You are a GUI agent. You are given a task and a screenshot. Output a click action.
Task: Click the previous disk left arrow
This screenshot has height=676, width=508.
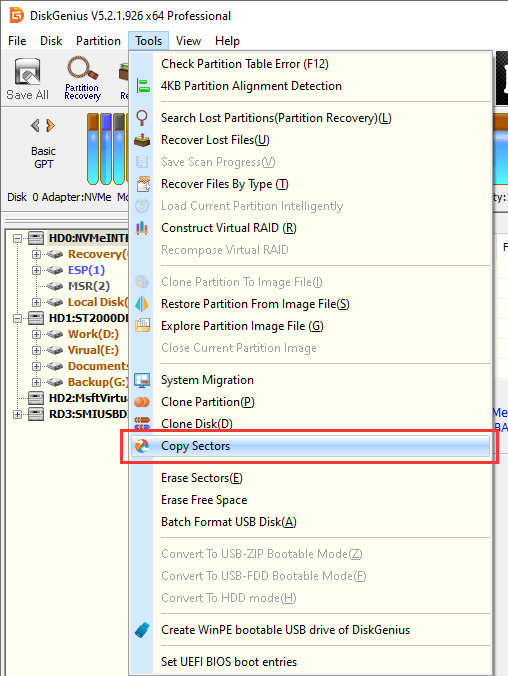pyautogui.click(x=35, y=125)
